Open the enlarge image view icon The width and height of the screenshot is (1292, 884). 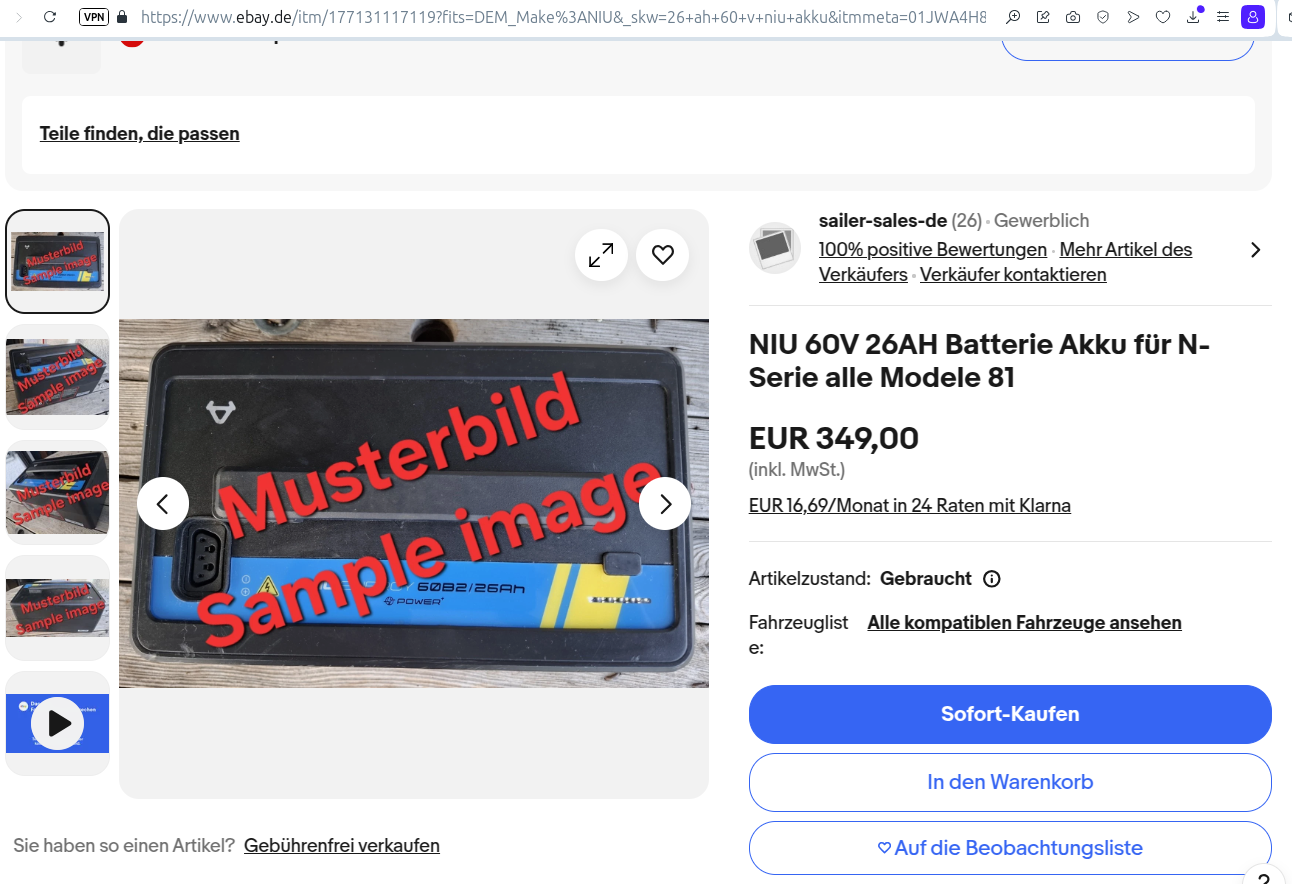click(601, 256)
